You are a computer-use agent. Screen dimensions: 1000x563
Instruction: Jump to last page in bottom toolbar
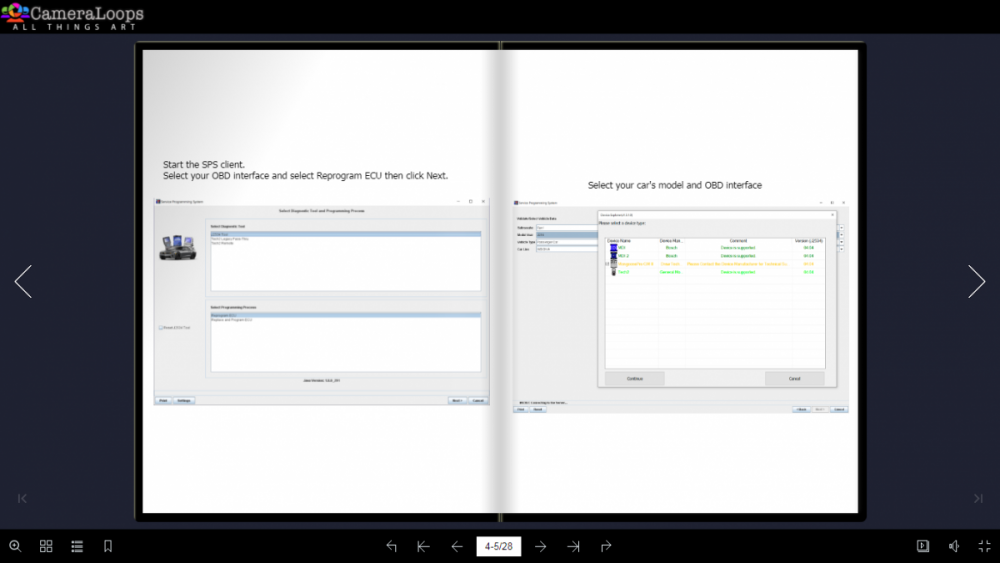573,546
